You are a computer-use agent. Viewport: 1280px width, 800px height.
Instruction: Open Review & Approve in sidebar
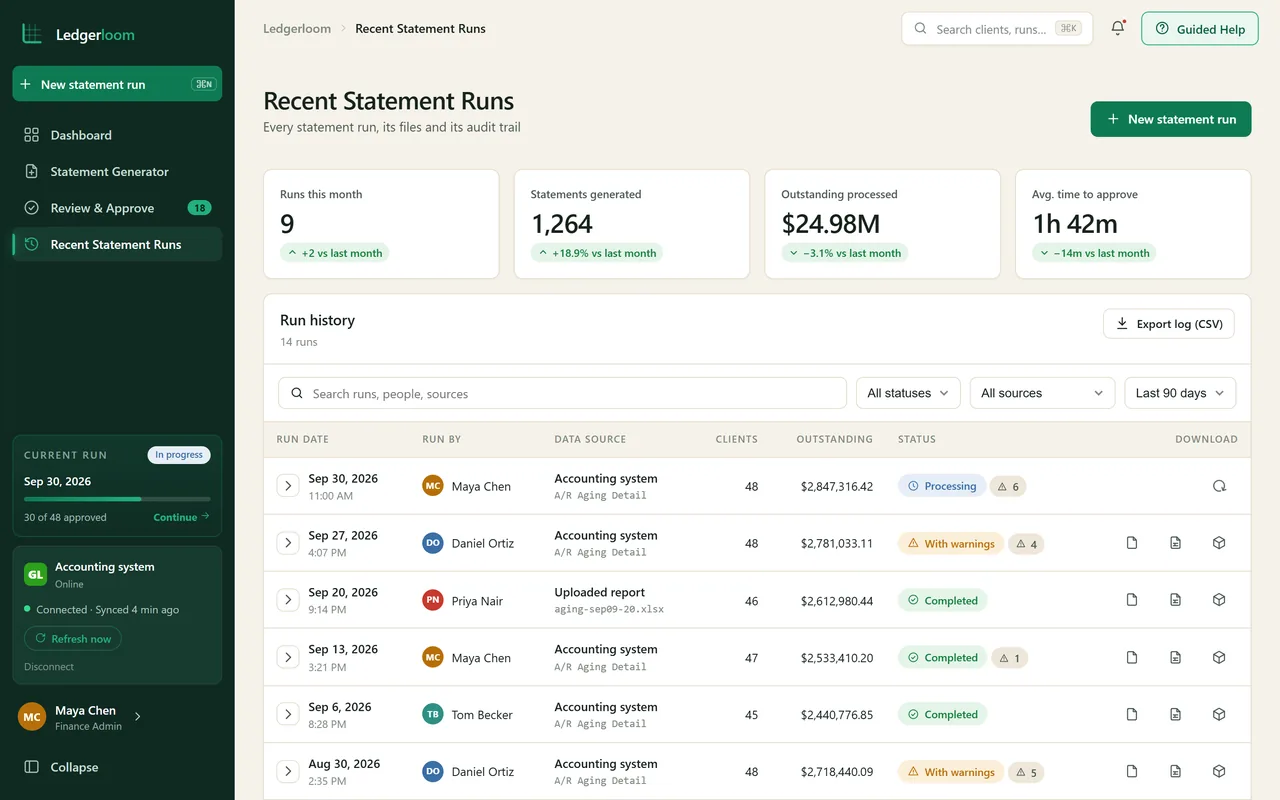point(117,208)
